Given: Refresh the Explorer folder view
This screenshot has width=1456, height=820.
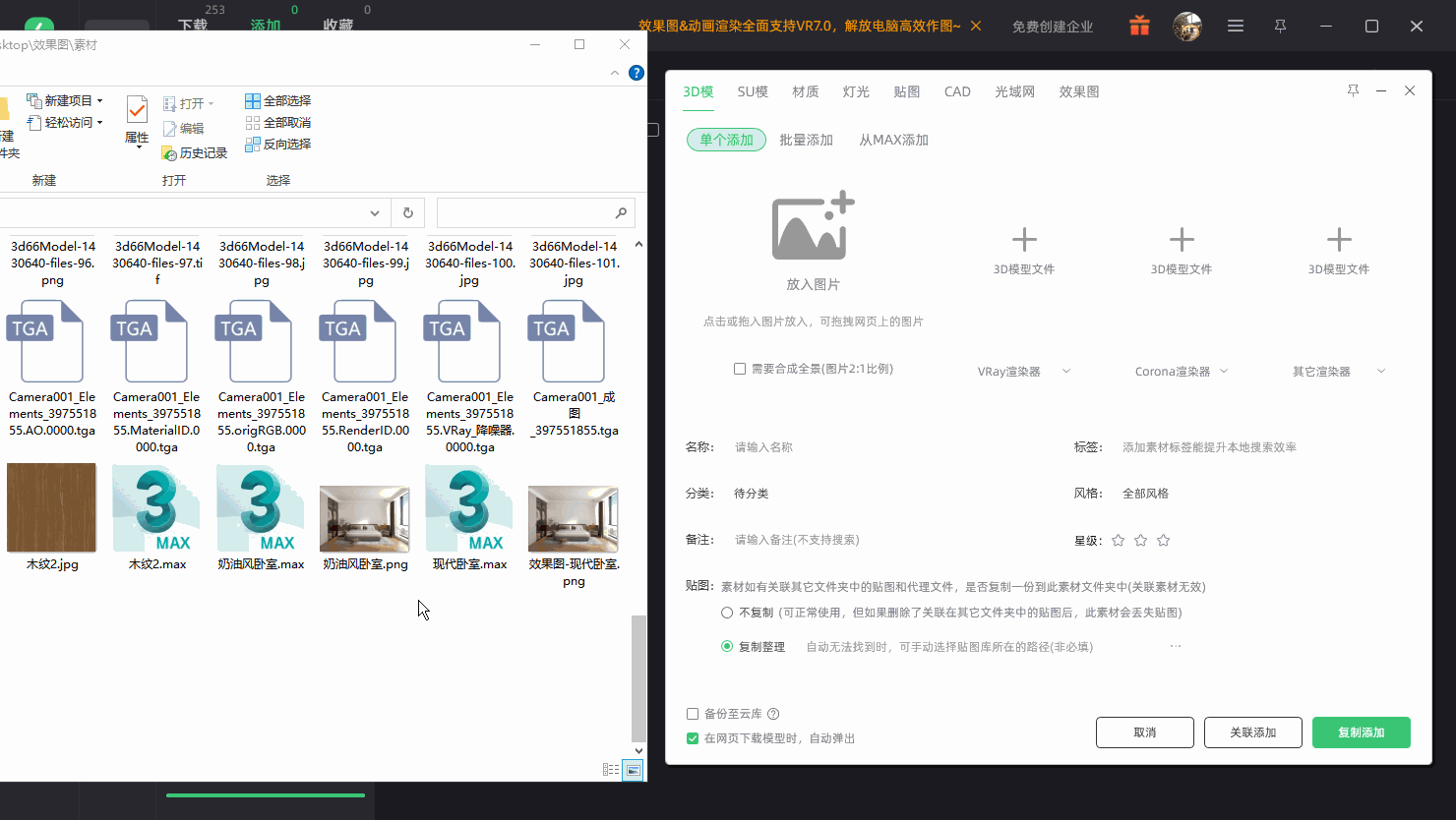Looking at the screenshot, I should (407, 212).
